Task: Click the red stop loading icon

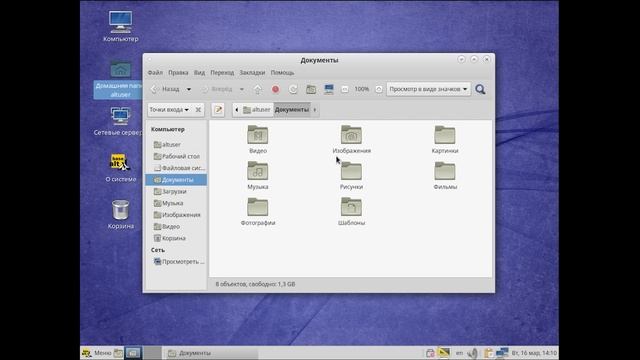Action: 276,89
